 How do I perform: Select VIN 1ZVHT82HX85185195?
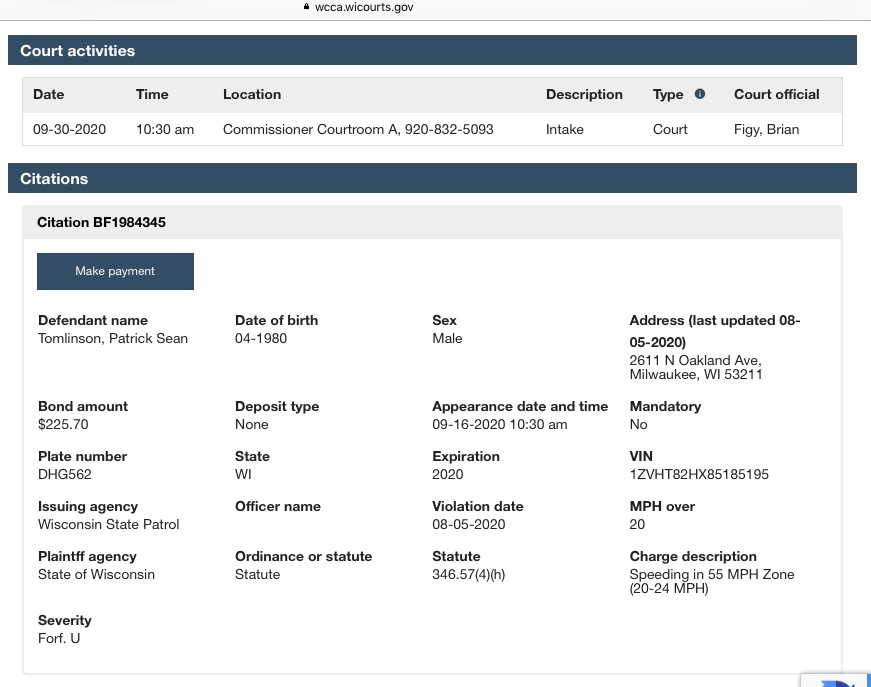point(699,474)
